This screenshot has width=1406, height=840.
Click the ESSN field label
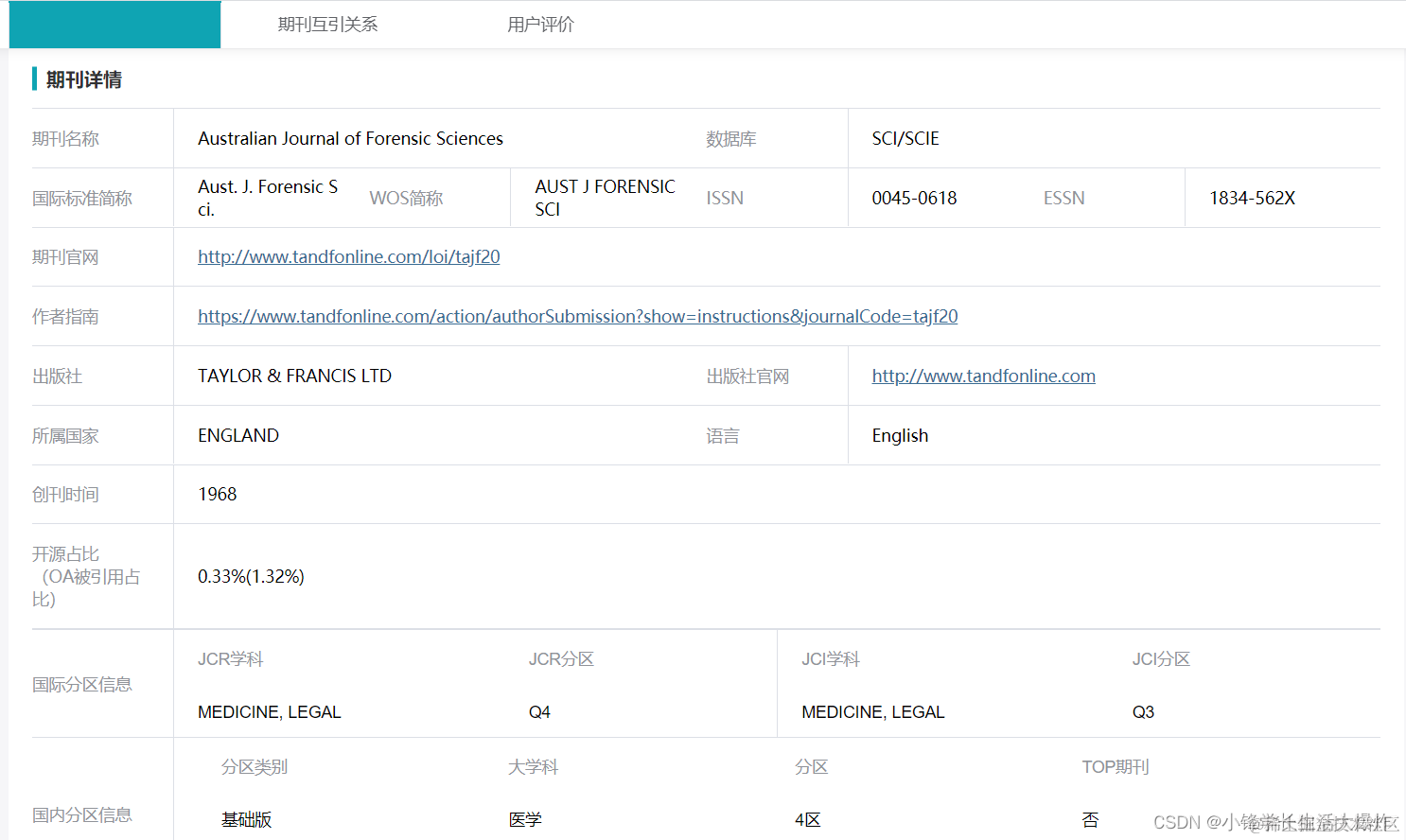(1063, 198)
